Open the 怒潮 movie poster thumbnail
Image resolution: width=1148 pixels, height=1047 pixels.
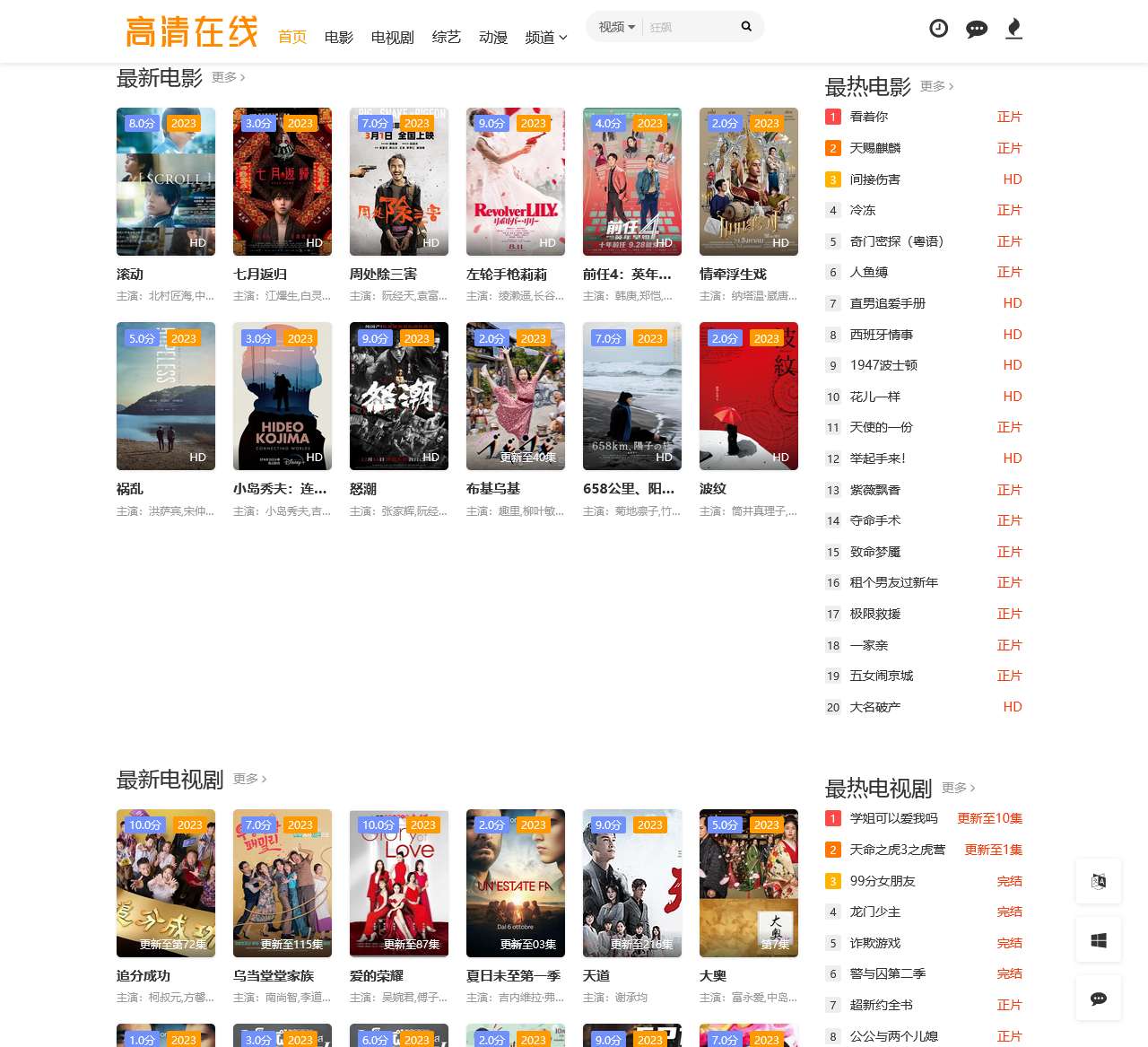[399, 396]
